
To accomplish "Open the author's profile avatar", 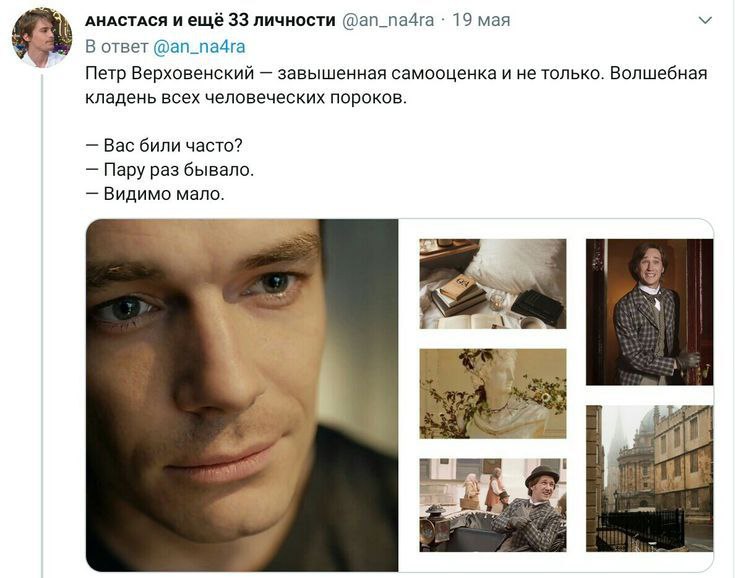I will pyautogui.click(x=42, y=38).
